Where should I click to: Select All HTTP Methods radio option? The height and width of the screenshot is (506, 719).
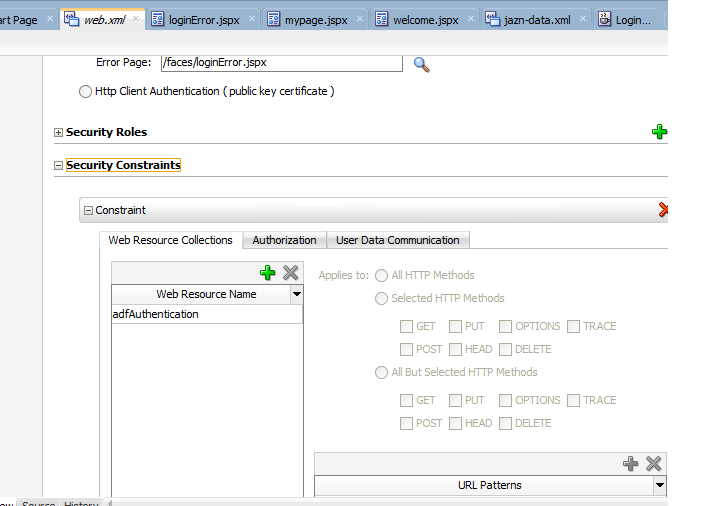tap(382, 275)
